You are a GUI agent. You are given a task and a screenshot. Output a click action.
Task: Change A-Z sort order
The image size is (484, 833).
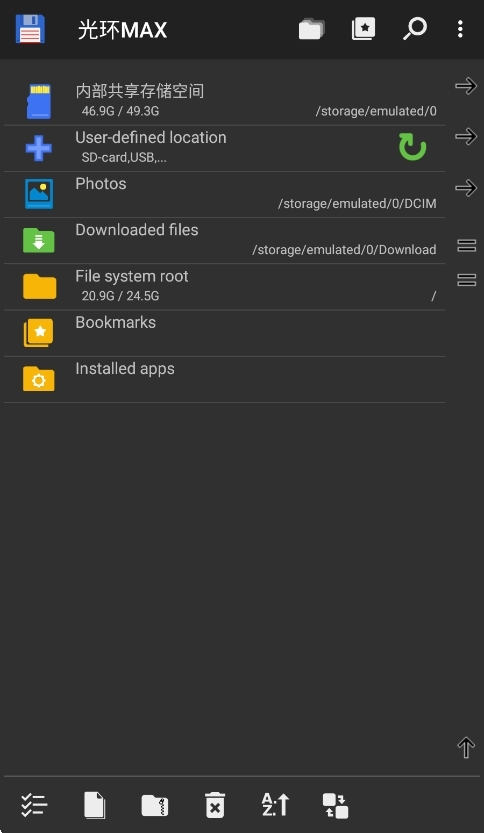pos(275,805)
